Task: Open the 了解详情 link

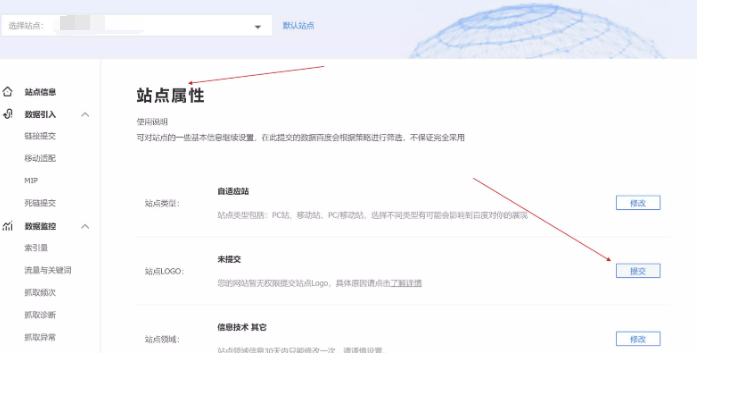Action: [x=406, y=283]
